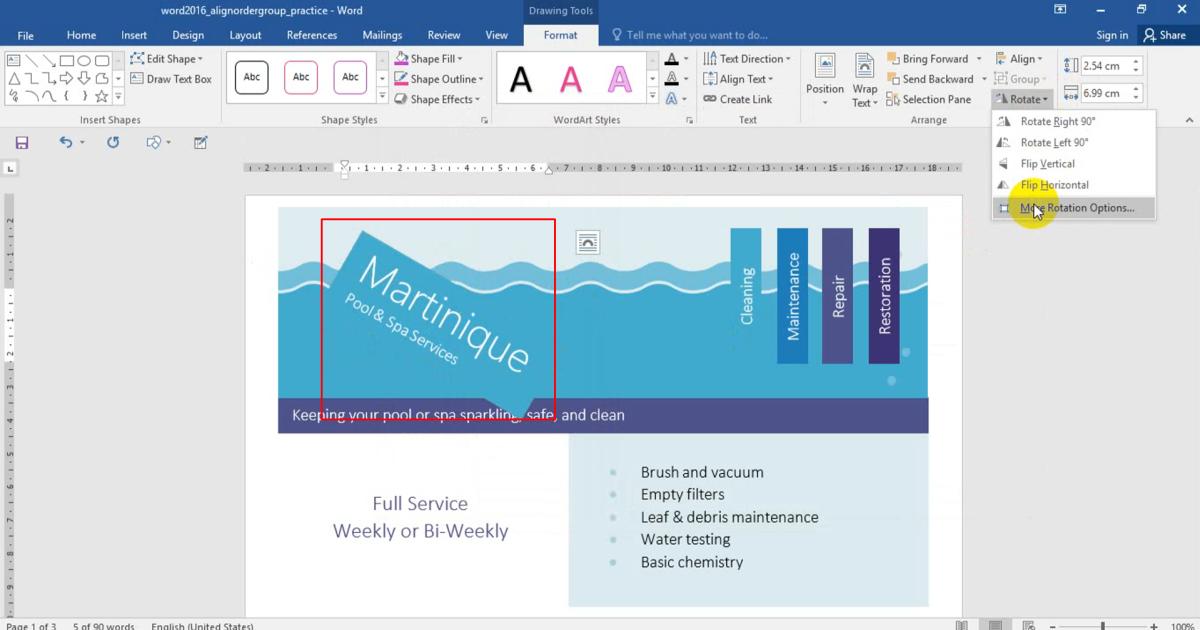The height and width of the screenshot is (630, 1200).
Task: Open More Rotation Options
Action: 1074,208
